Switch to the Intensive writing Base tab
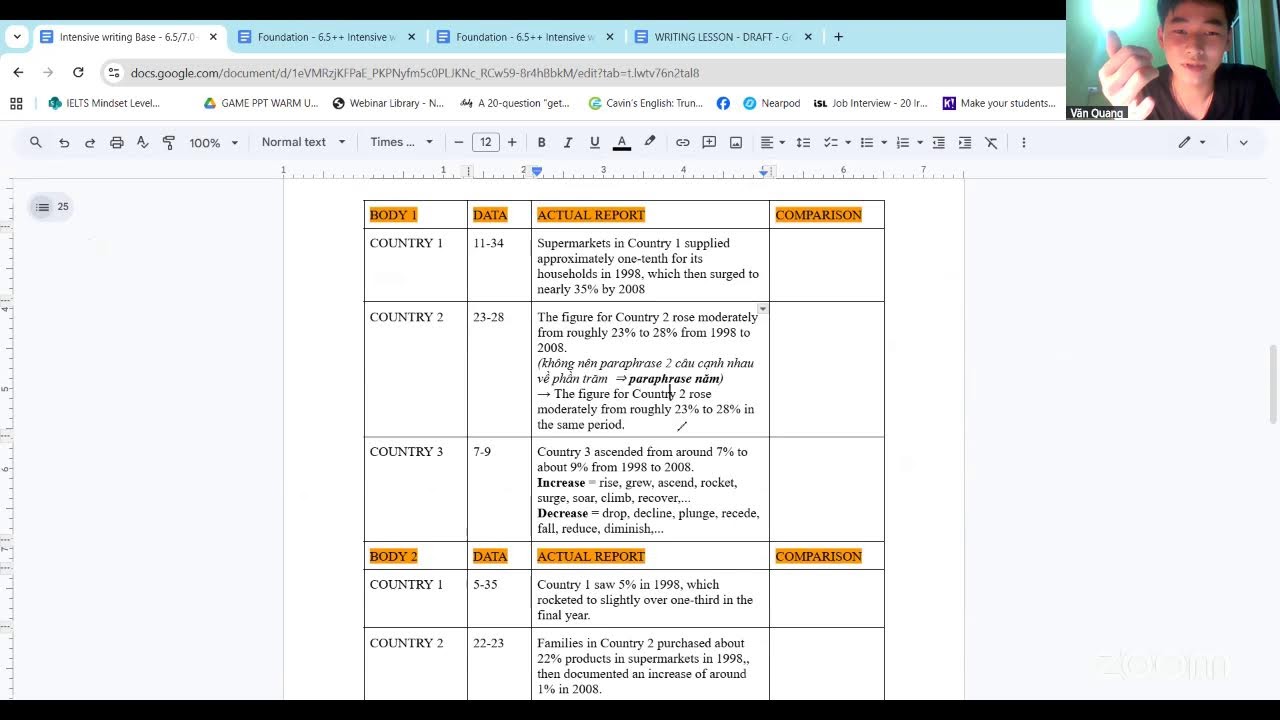1280x720 pixels. click(128, 37)
